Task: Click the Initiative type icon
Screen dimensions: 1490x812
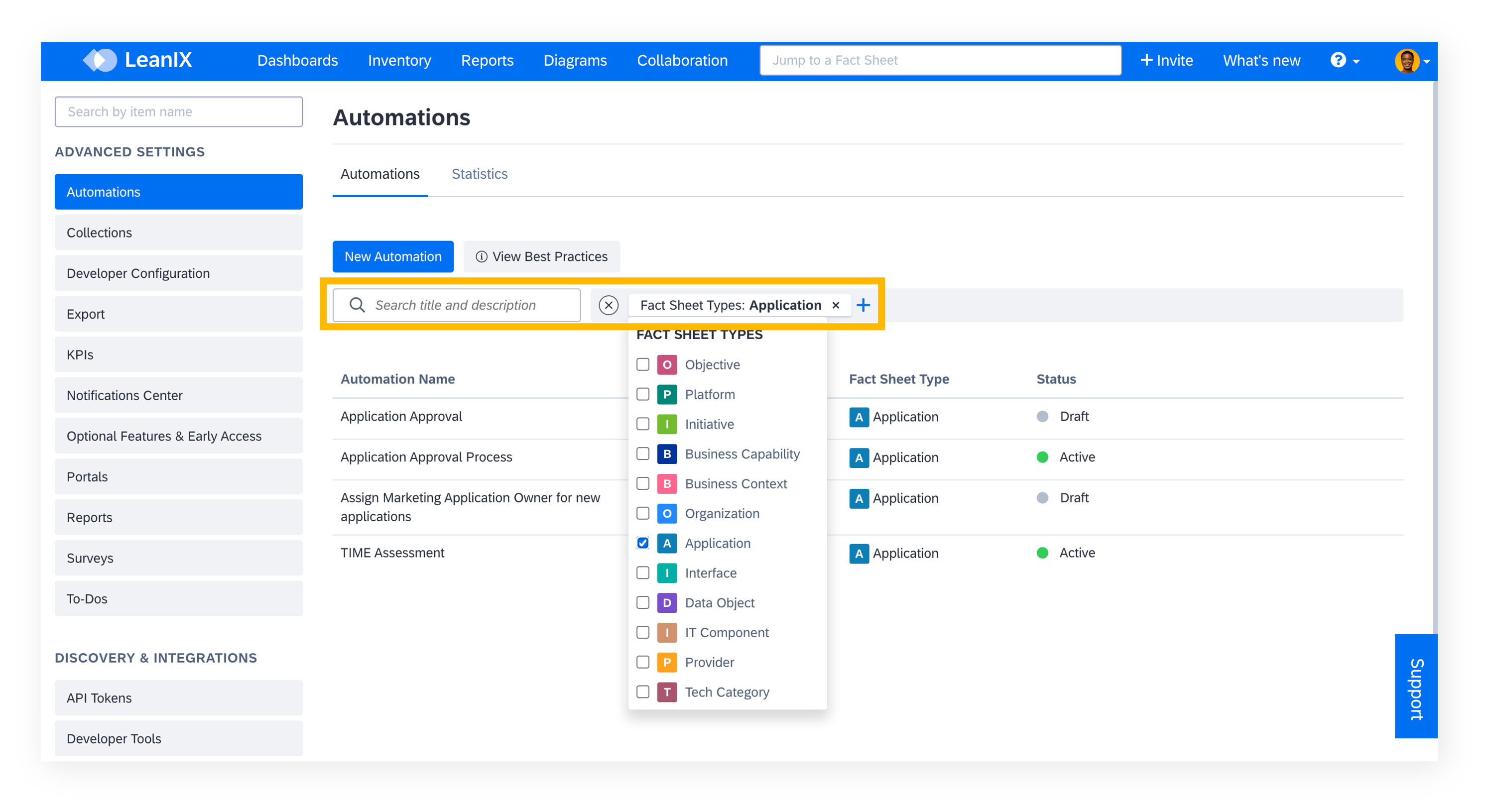Action: [666, 424]
